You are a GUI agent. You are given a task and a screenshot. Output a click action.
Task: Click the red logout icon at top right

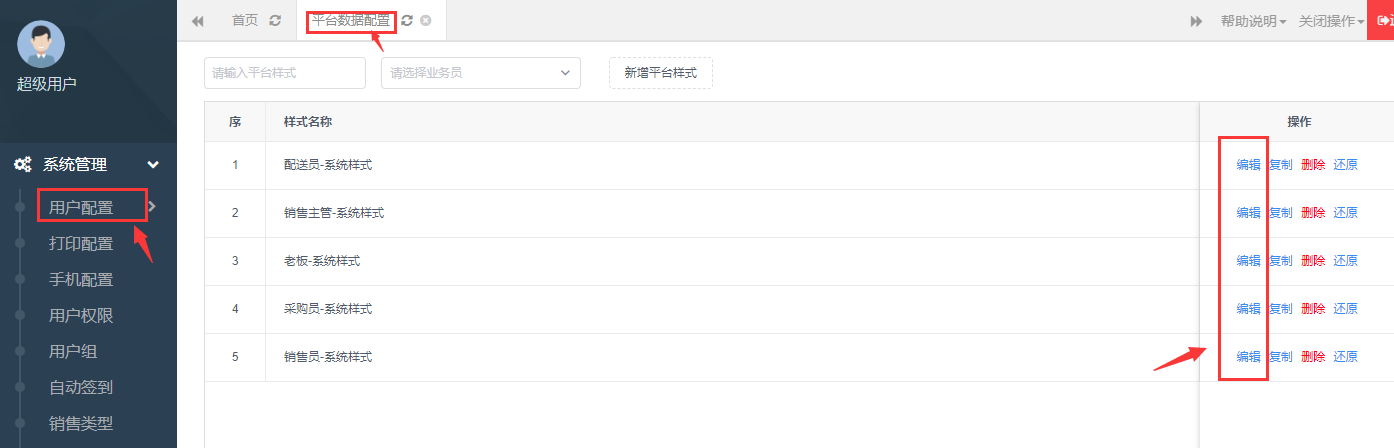coord(1381,20)
